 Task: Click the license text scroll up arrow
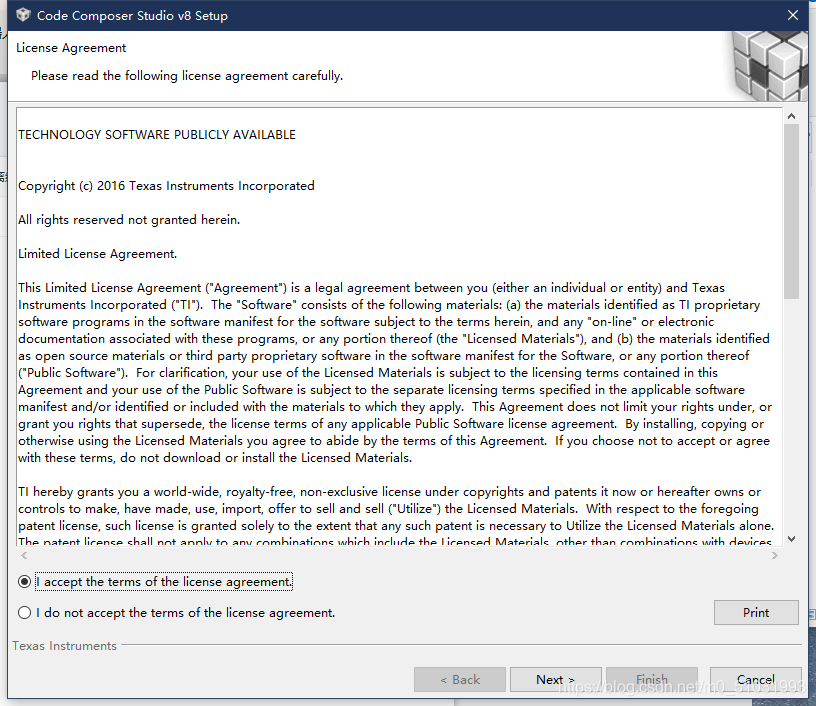tap(791, 116)
